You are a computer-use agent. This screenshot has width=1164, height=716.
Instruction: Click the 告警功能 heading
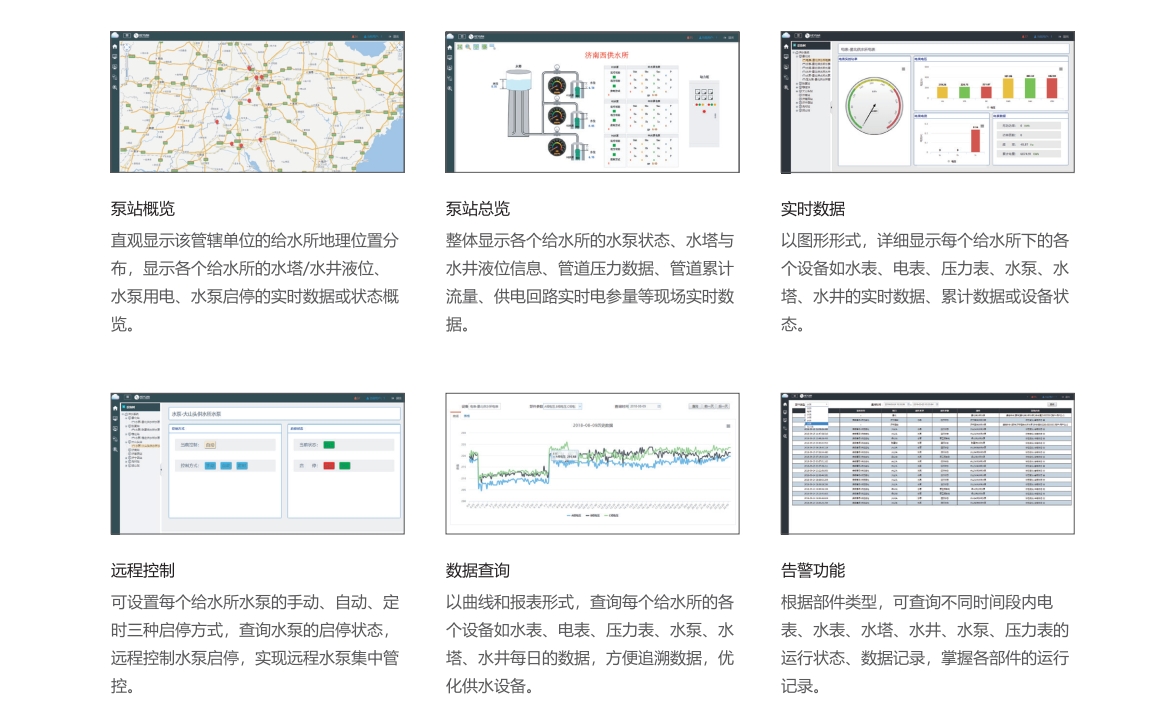click(813, 571)
